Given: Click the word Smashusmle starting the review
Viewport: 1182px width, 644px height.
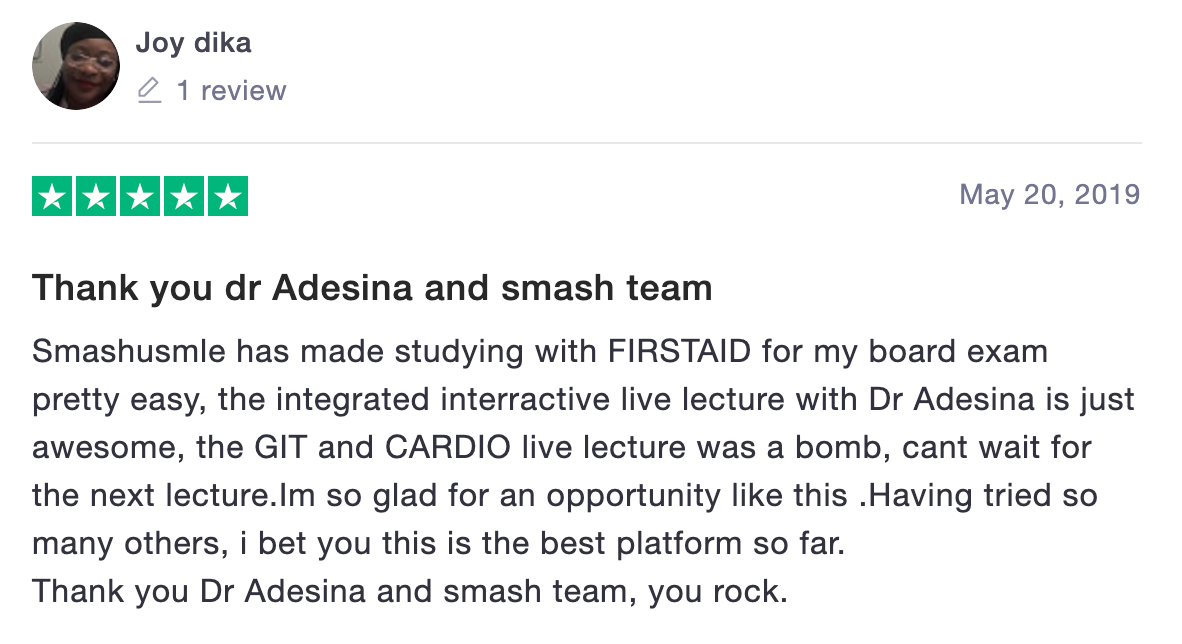Looking at the screenshot, I should point(129,351).
